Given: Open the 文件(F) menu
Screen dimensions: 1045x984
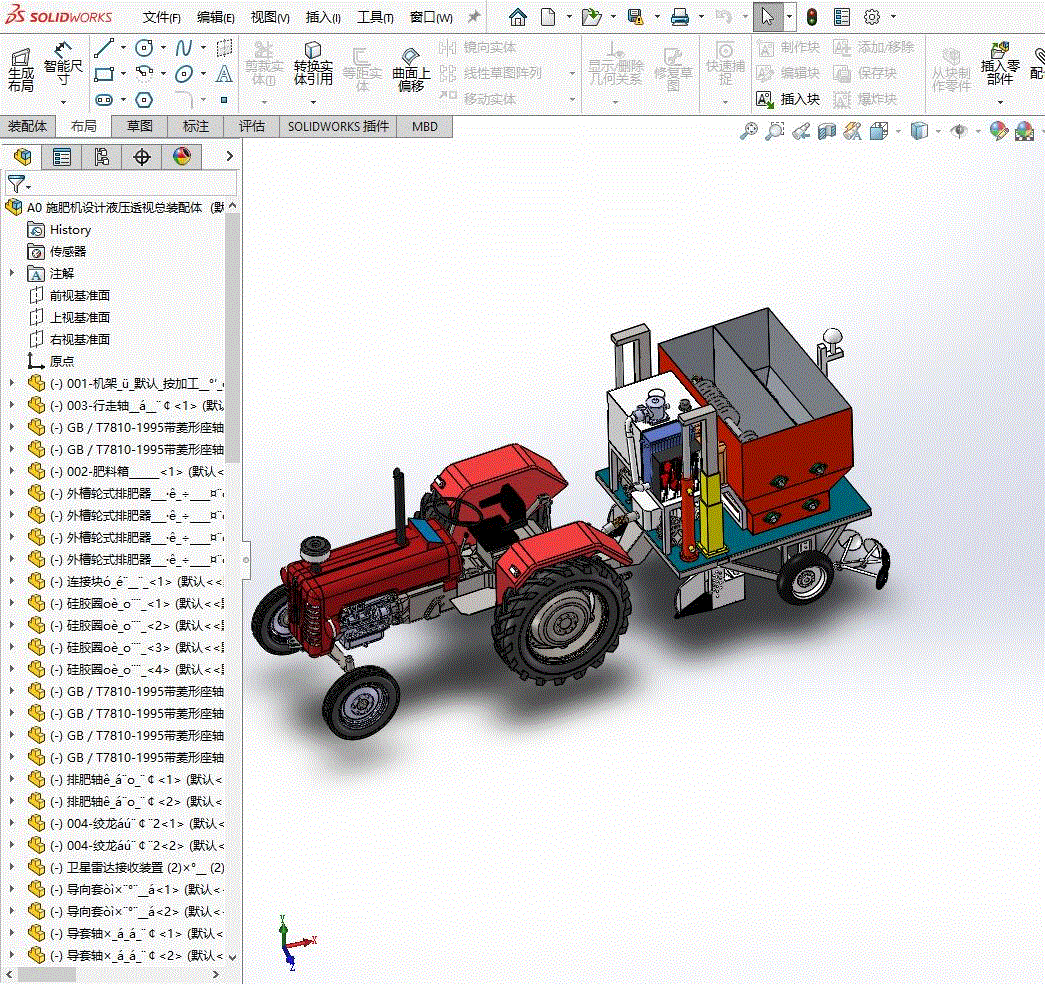Looking at the screenshot, I should [x=161, y=17].
